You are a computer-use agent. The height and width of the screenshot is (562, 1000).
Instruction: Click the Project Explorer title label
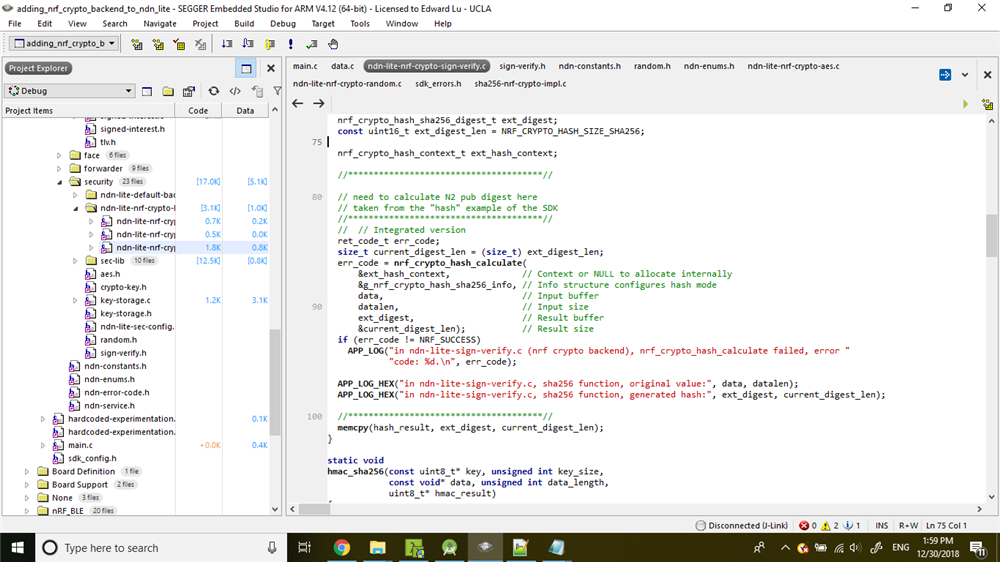[38, 68]
